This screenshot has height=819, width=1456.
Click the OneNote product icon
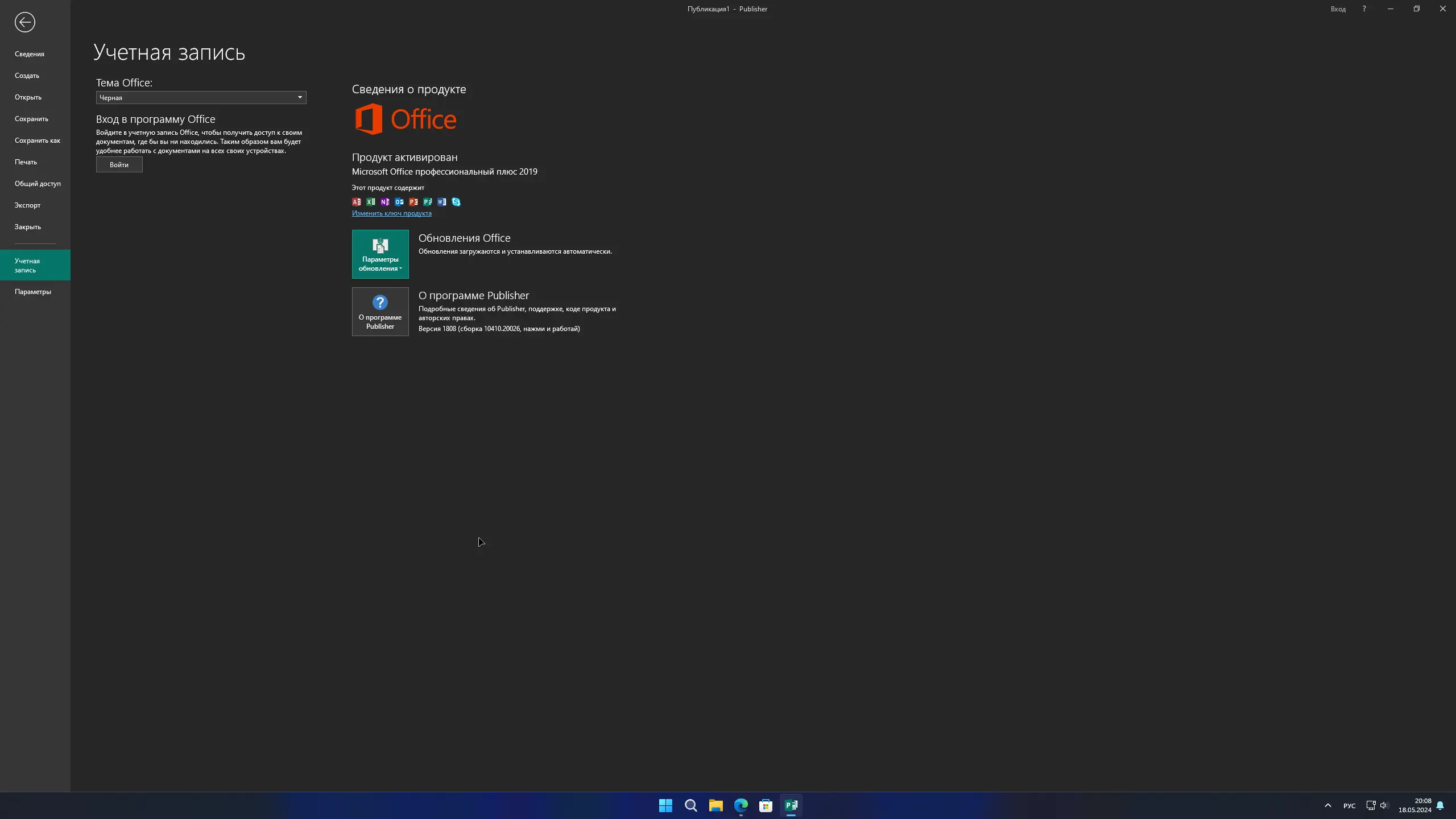(385, 202)
